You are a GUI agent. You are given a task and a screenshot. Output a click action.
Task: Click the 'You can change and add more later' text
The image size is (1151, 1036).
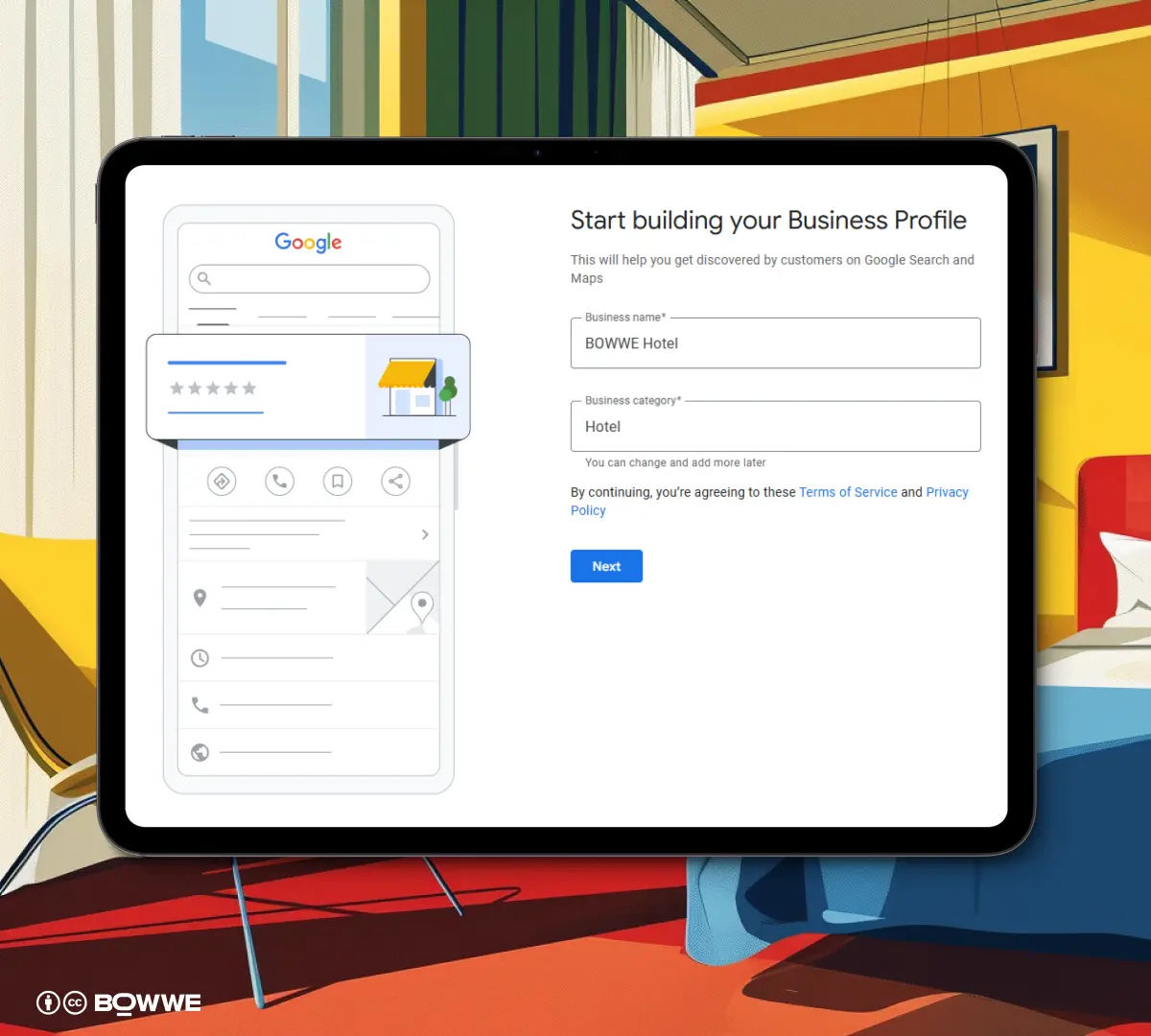[675, 462]
